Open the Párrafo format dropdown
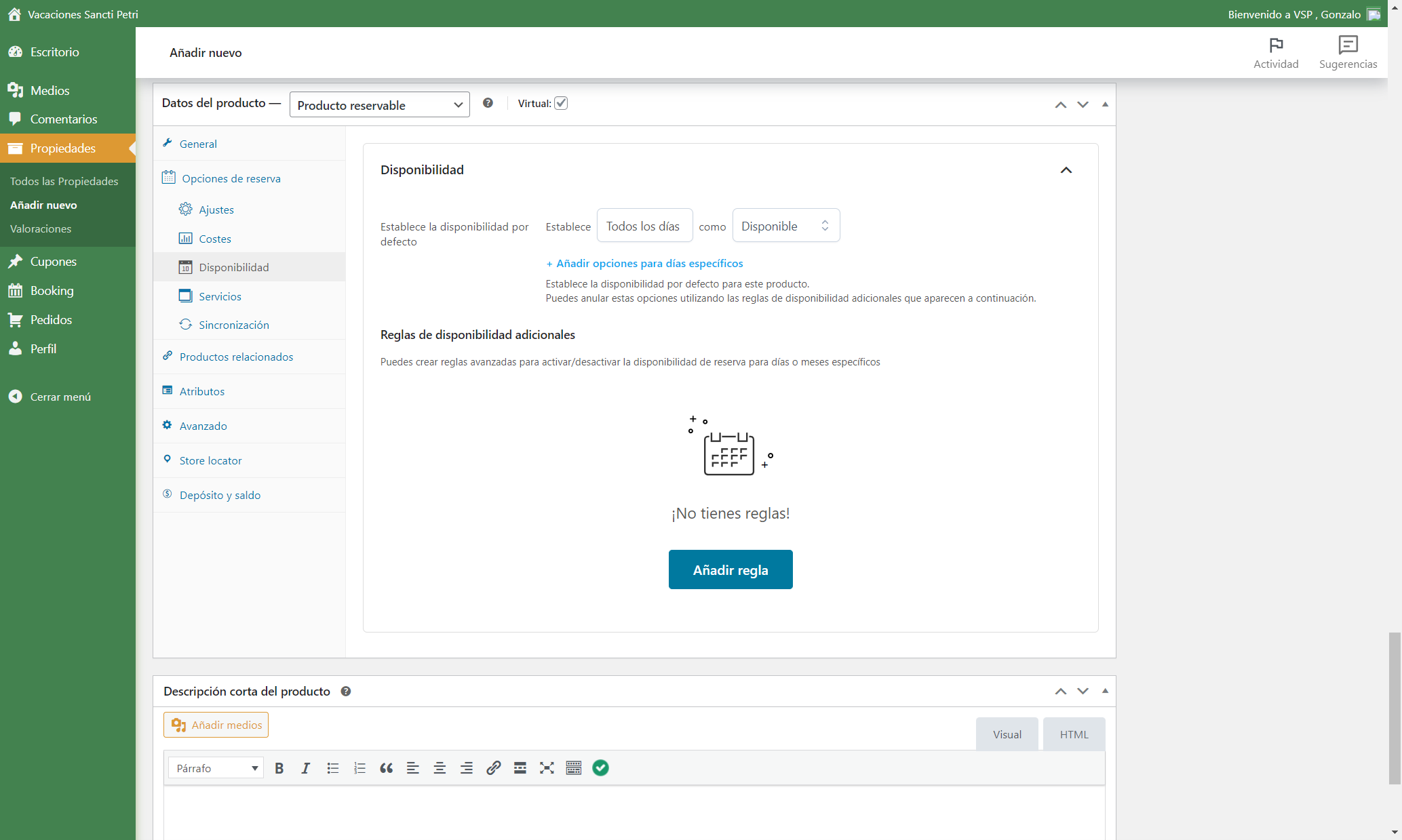The width and height of the screenshot is (1402, 840). pos(216,768)
